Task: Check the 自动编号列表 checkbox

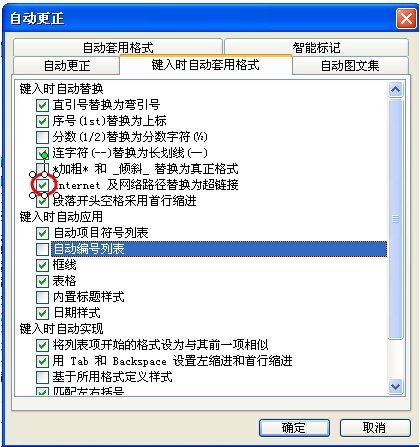Action: click(42, 249)
